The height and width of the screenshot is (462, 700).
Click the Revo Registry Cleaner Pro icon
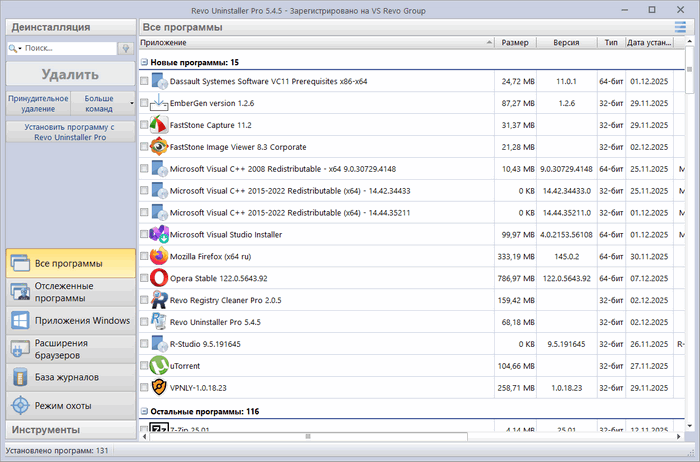pyautogui.click(x=160, y=300)
